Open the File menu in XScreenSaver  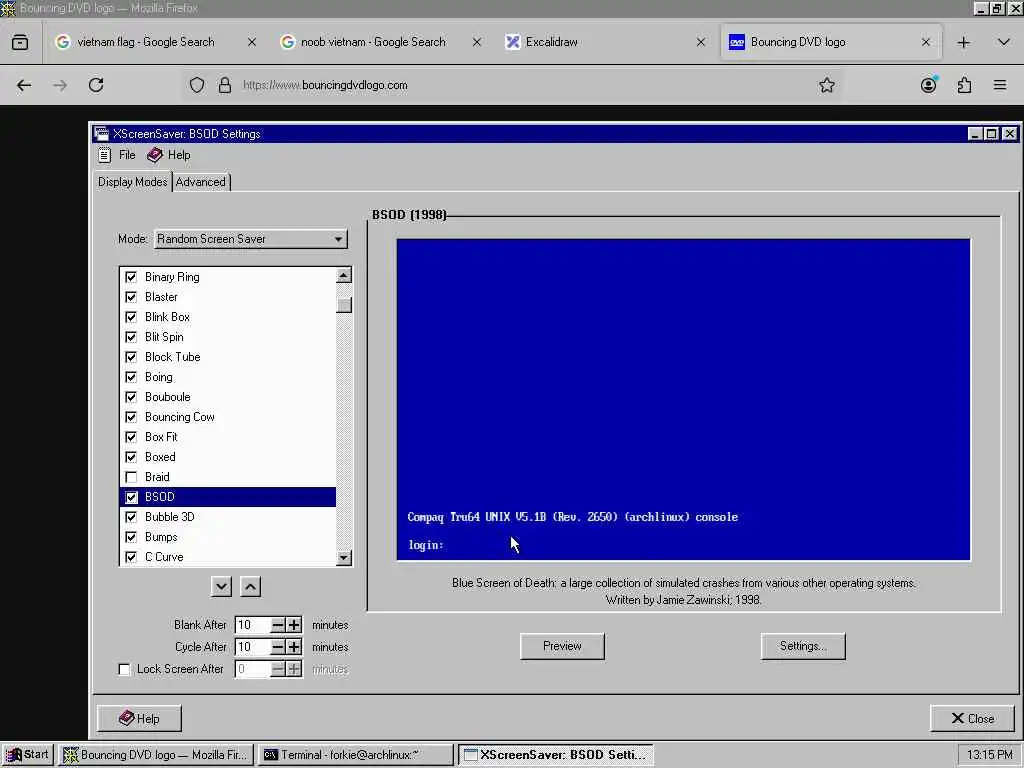pos(118,155)
